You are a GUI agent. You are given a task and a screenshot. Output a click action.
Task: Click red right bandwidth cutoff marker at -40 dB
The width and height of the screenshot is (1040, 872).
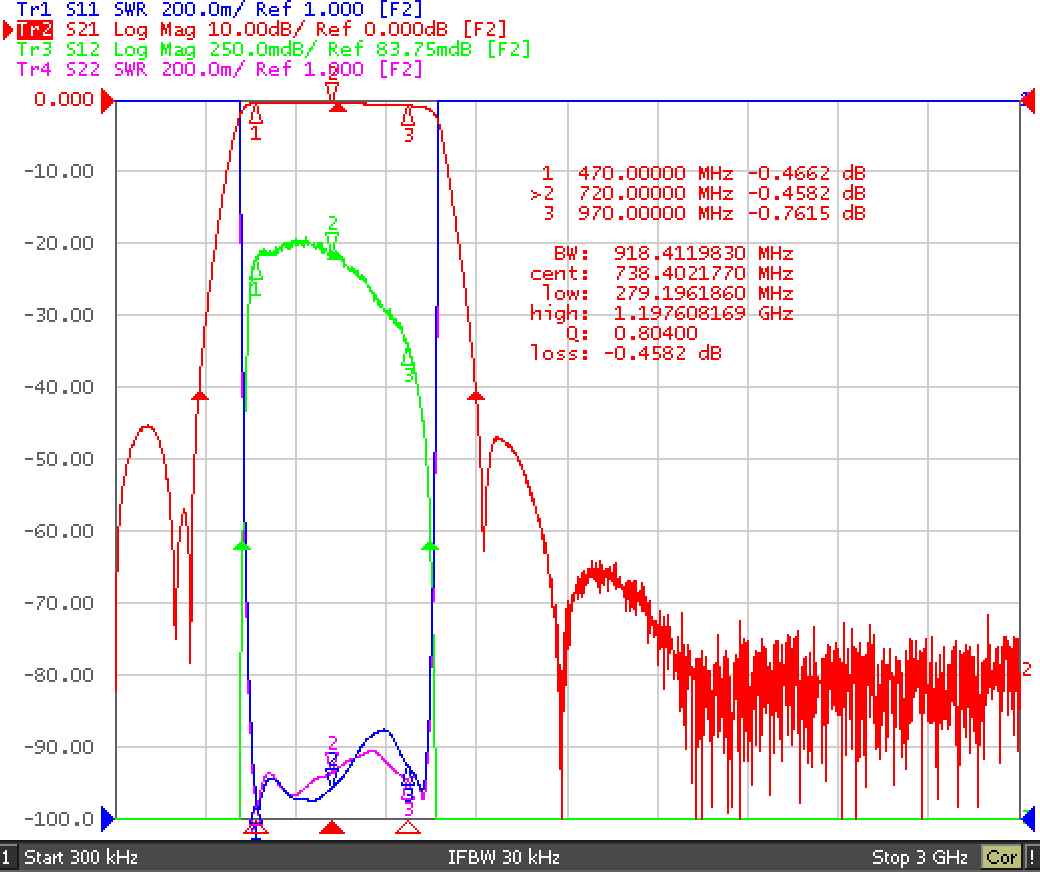click(x=476, y=396)
